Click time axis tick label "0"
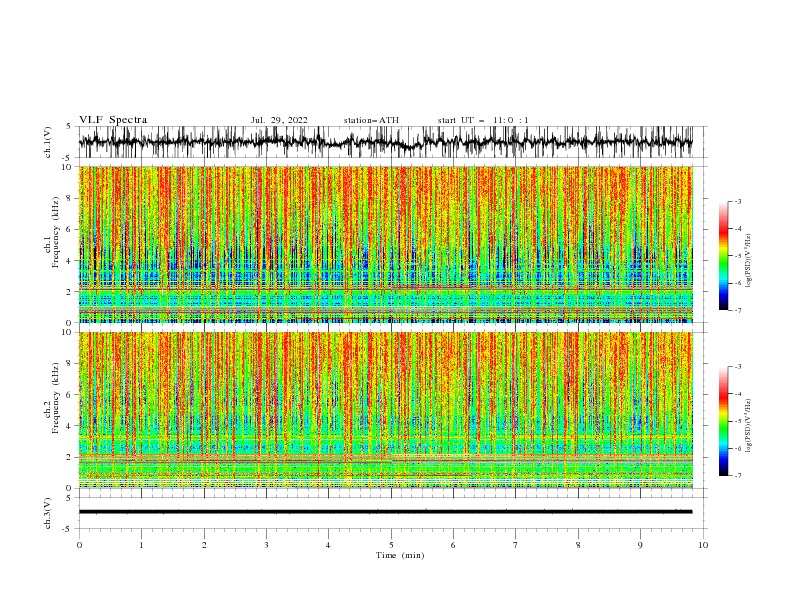 pyautogui.click(x=79, y=545)
